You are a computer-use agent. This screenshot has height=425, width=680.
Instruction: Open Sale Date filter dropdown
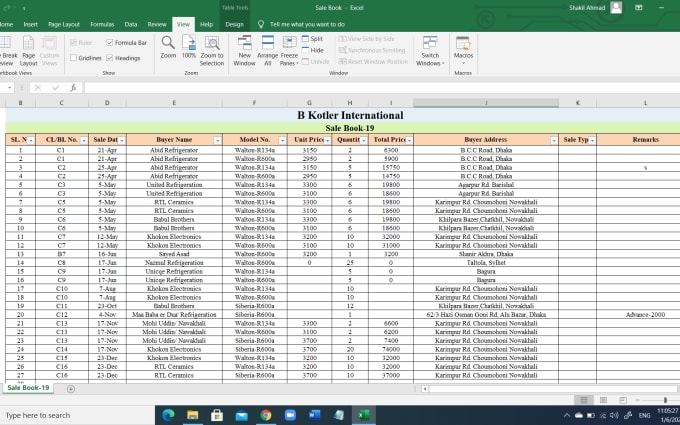pyautogui.click(x=121, y=140)
